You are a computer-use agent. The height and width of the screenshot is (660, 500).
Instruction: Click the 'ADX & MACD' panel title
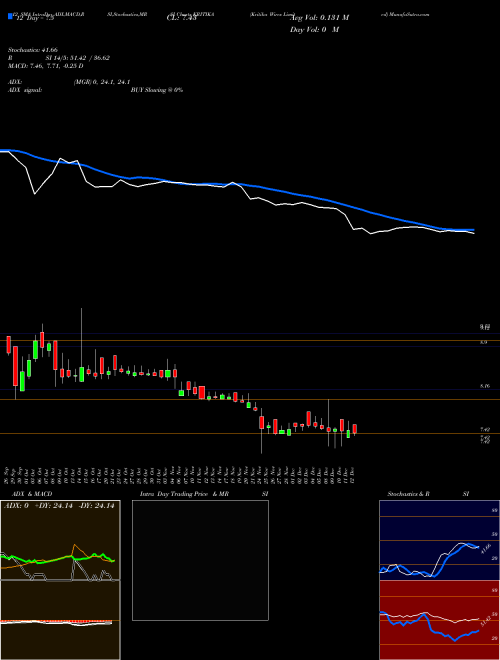pyautogui.click(x=30, y=494)
